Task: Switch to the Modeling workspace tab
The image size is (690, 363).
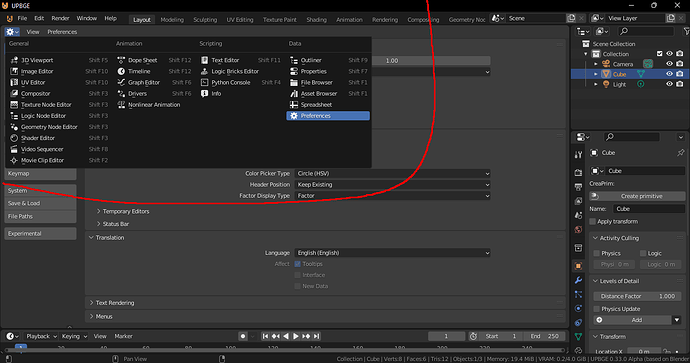Action: click(x=172, y=19)
